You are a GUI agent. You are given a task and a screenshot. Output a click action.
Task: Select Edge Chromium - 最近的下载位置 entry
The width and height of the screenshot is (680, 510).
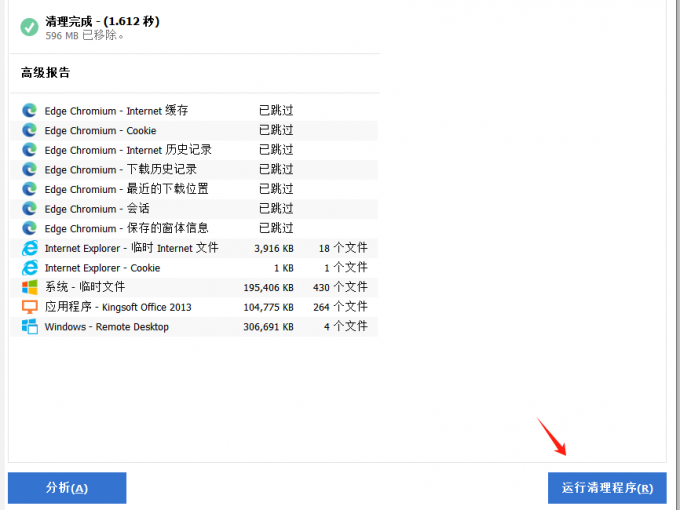tap(194, 189)
